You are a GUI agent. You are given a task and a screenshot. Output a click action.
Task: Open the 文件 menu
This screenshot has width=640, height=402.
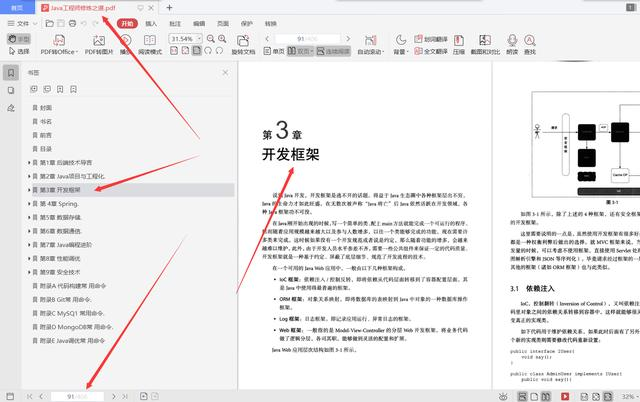coord(22,24)
